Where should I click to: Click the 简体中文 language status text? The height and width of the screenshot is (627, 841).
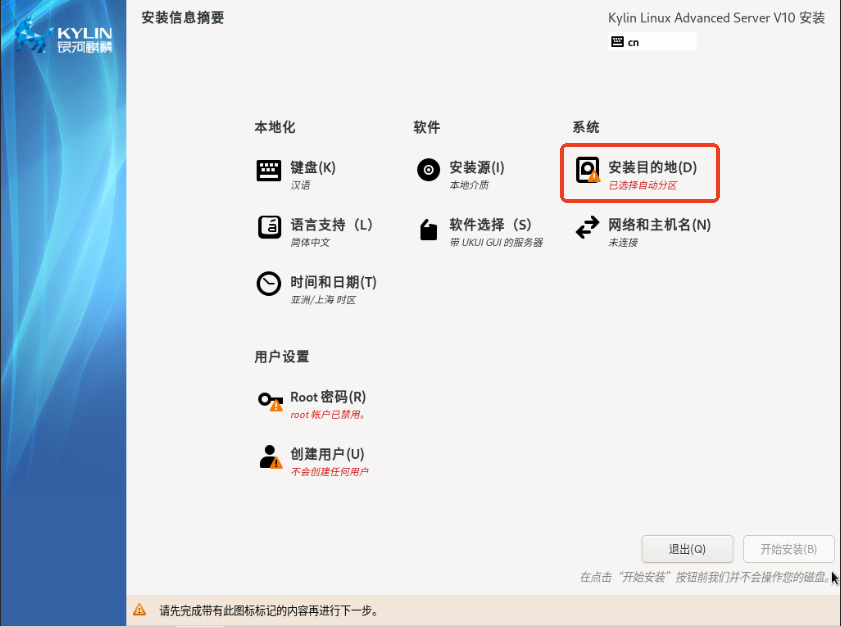click(309, 242)
